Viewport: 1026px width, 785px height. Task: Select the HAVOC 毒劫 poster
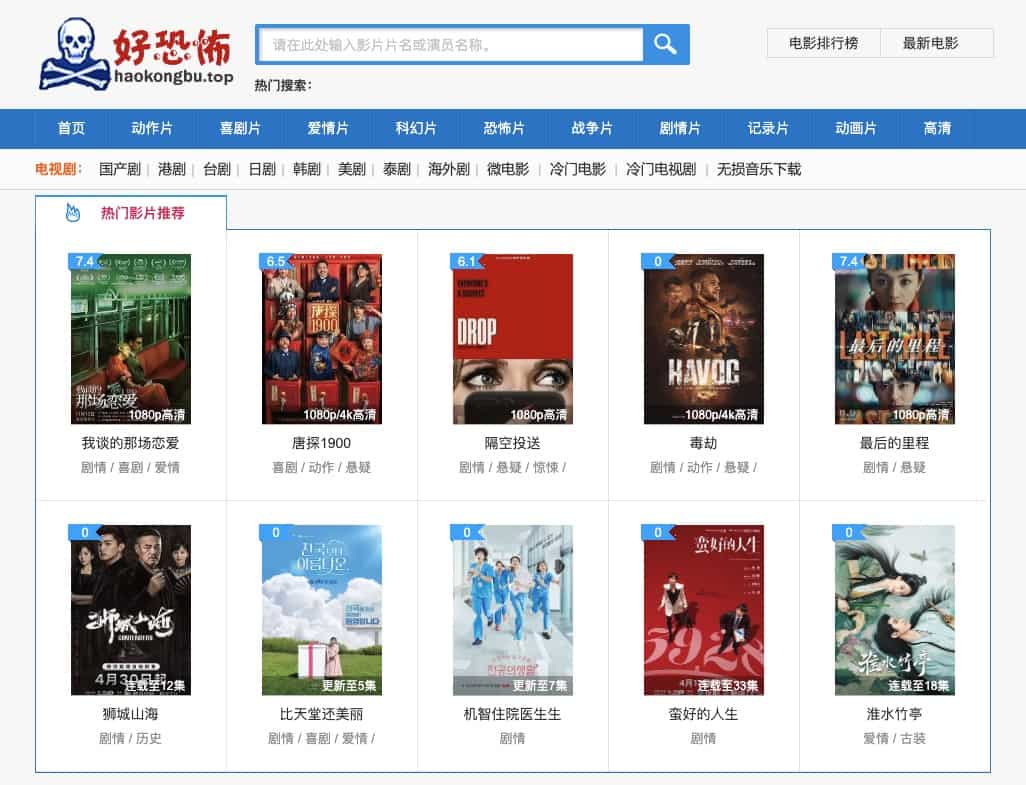pyautogui.click(x=703, y=339)
